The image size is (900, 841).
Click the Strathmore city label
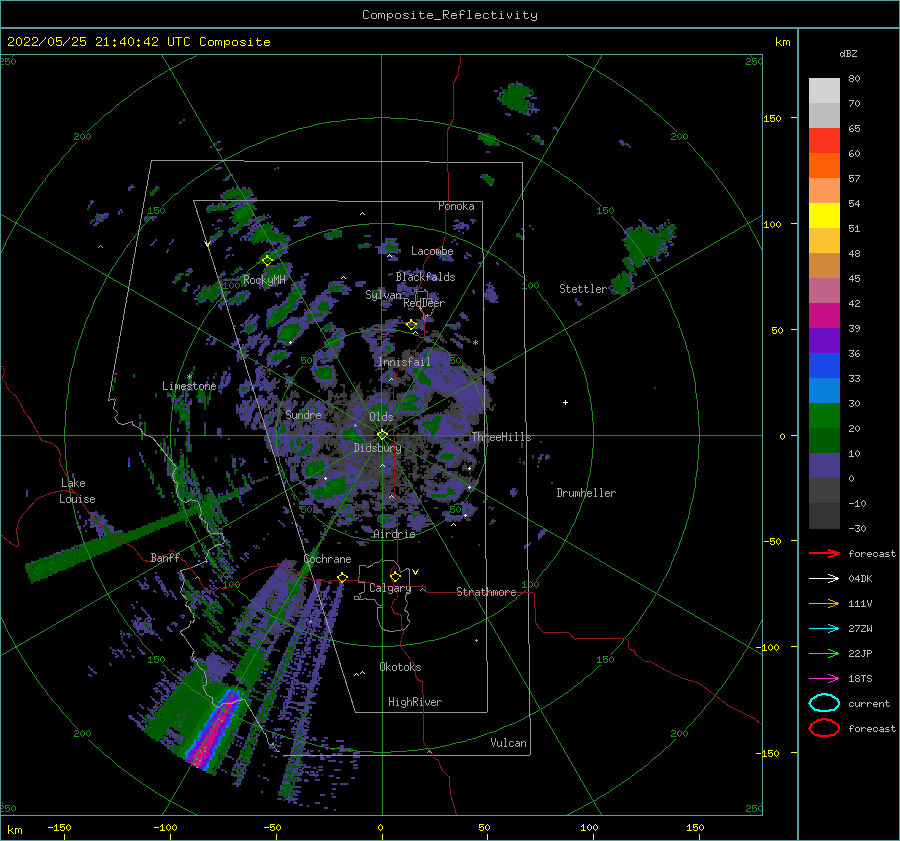click(486, 592)
